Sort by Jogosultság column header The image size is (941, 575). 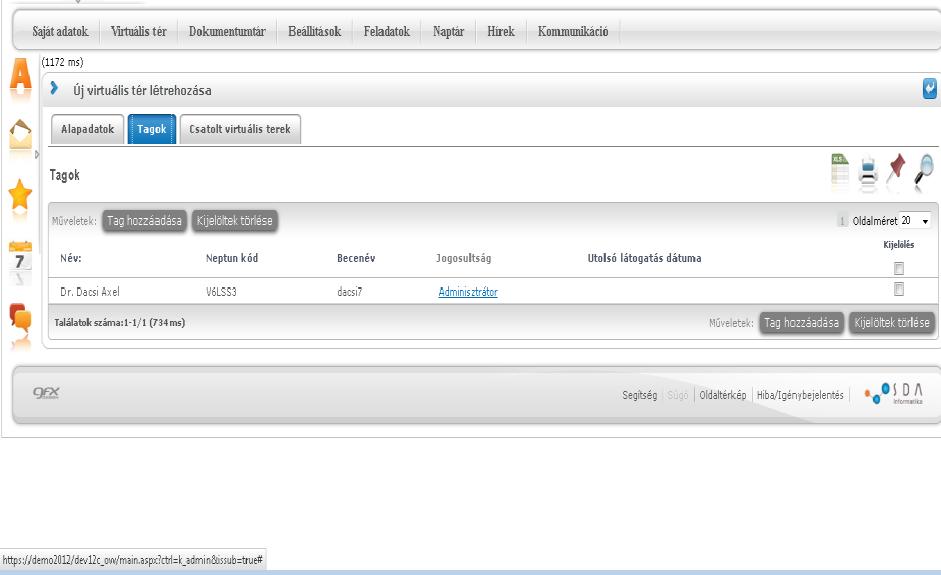[463, 258]
